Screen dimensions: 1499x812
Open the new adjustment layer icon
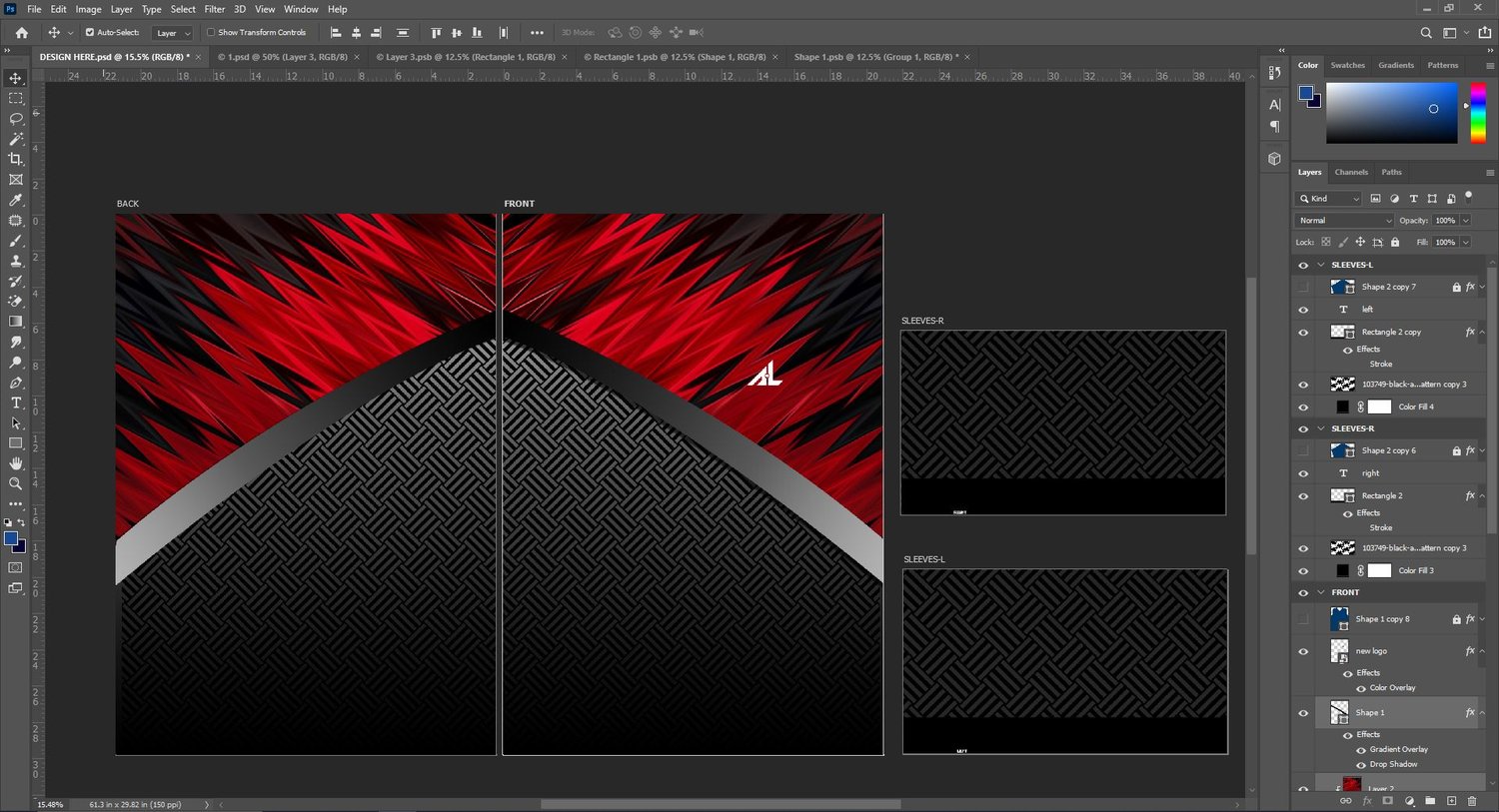(x=1409, y=801)
